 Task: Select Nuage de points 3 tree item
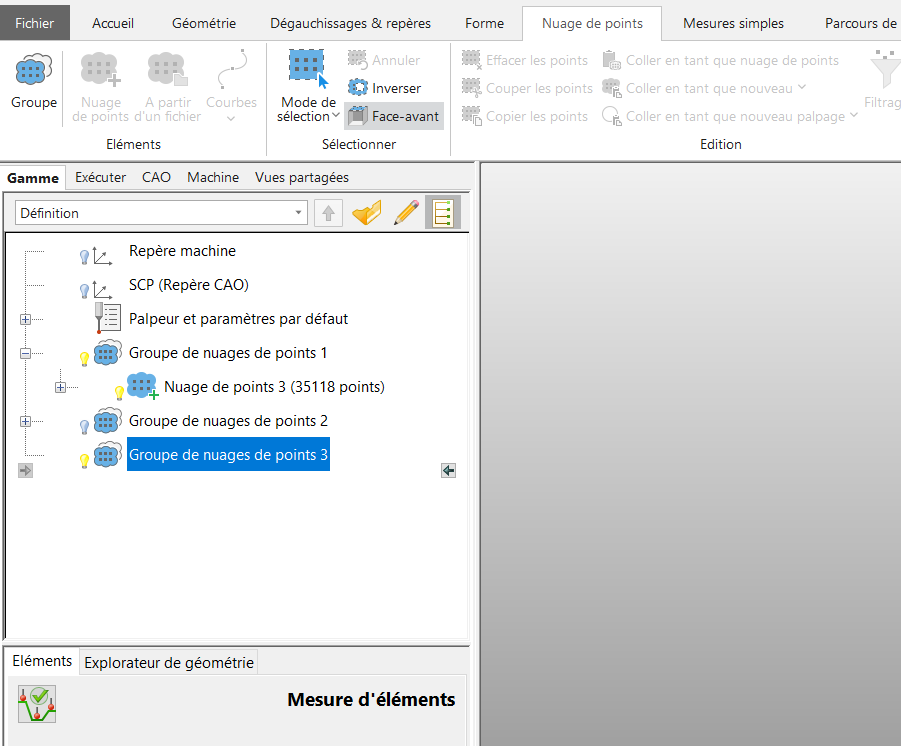273,387
